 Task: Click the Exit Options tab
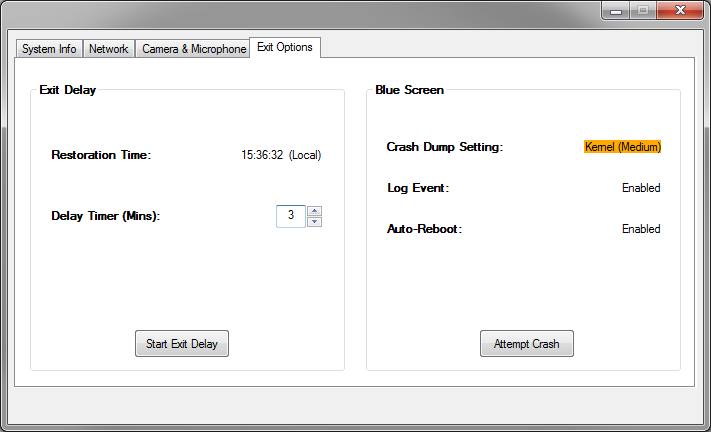point(285,47)
